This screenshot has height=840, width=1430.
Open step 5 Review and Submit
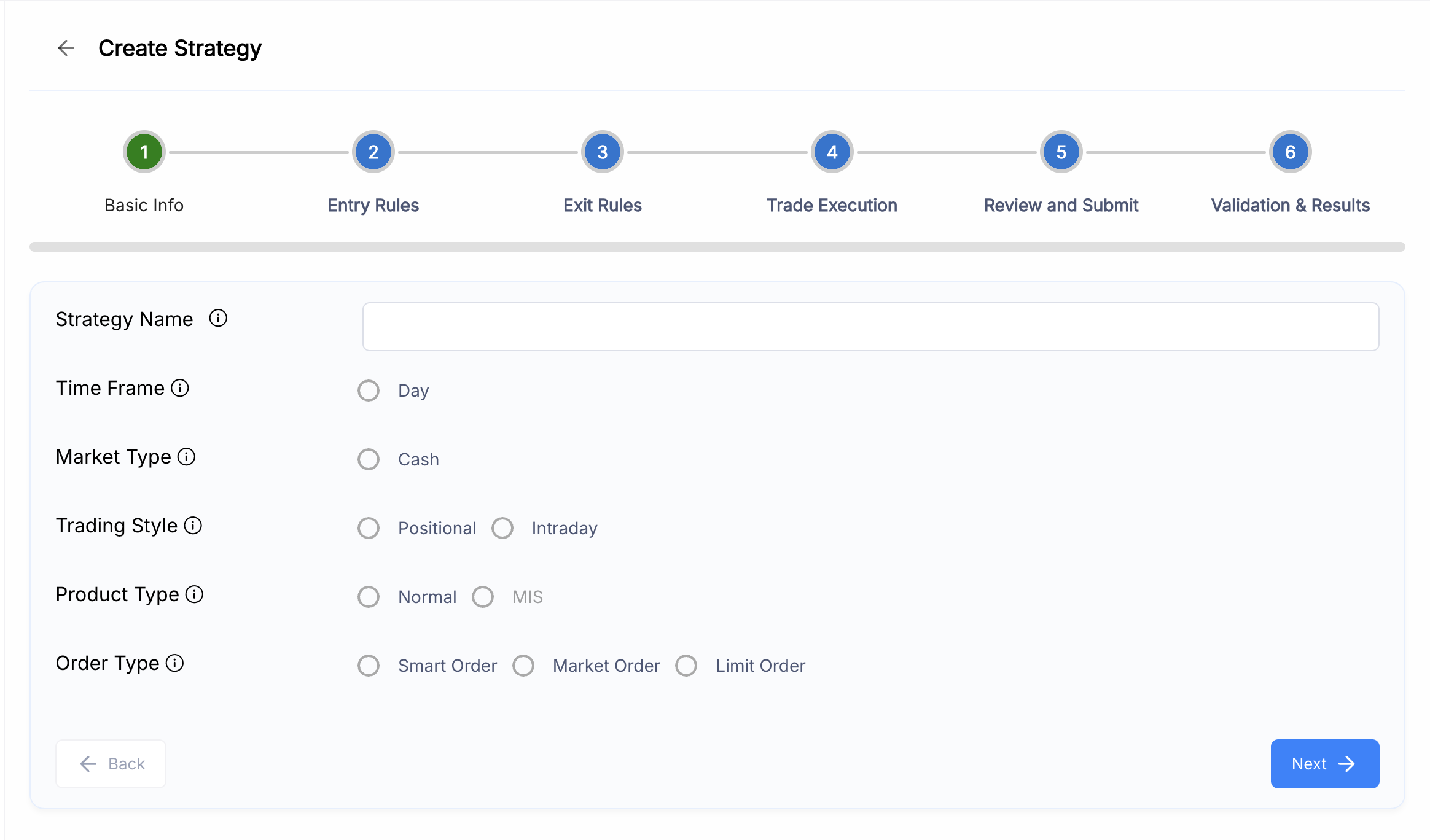[1061, 152]
